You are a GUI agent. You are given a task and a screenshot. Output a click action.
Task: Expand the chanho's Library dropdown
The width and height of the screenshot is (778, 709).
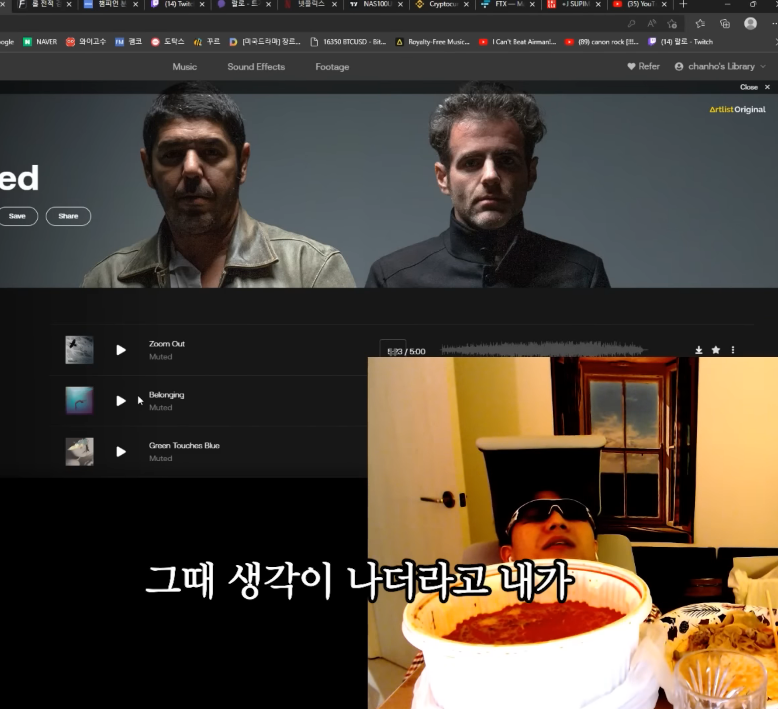[x=720, y=66]
